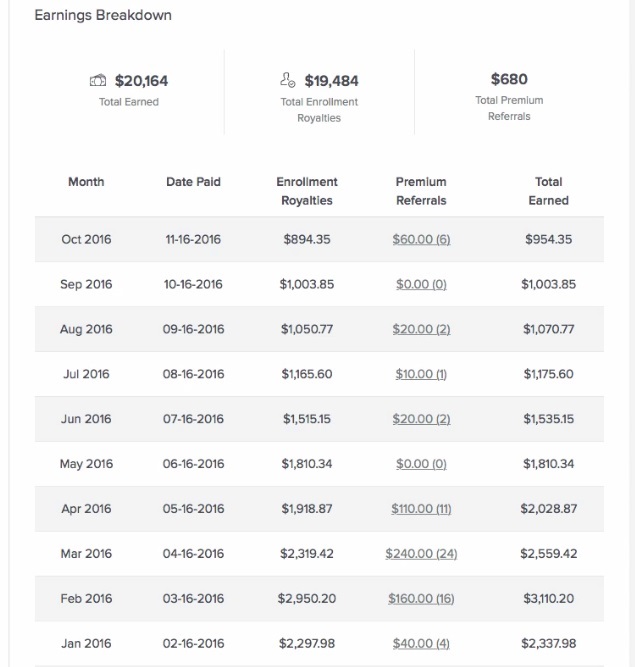This screenshot has width=635, height=667.
Task: Click the Month column header
Action: click(86, 182)
